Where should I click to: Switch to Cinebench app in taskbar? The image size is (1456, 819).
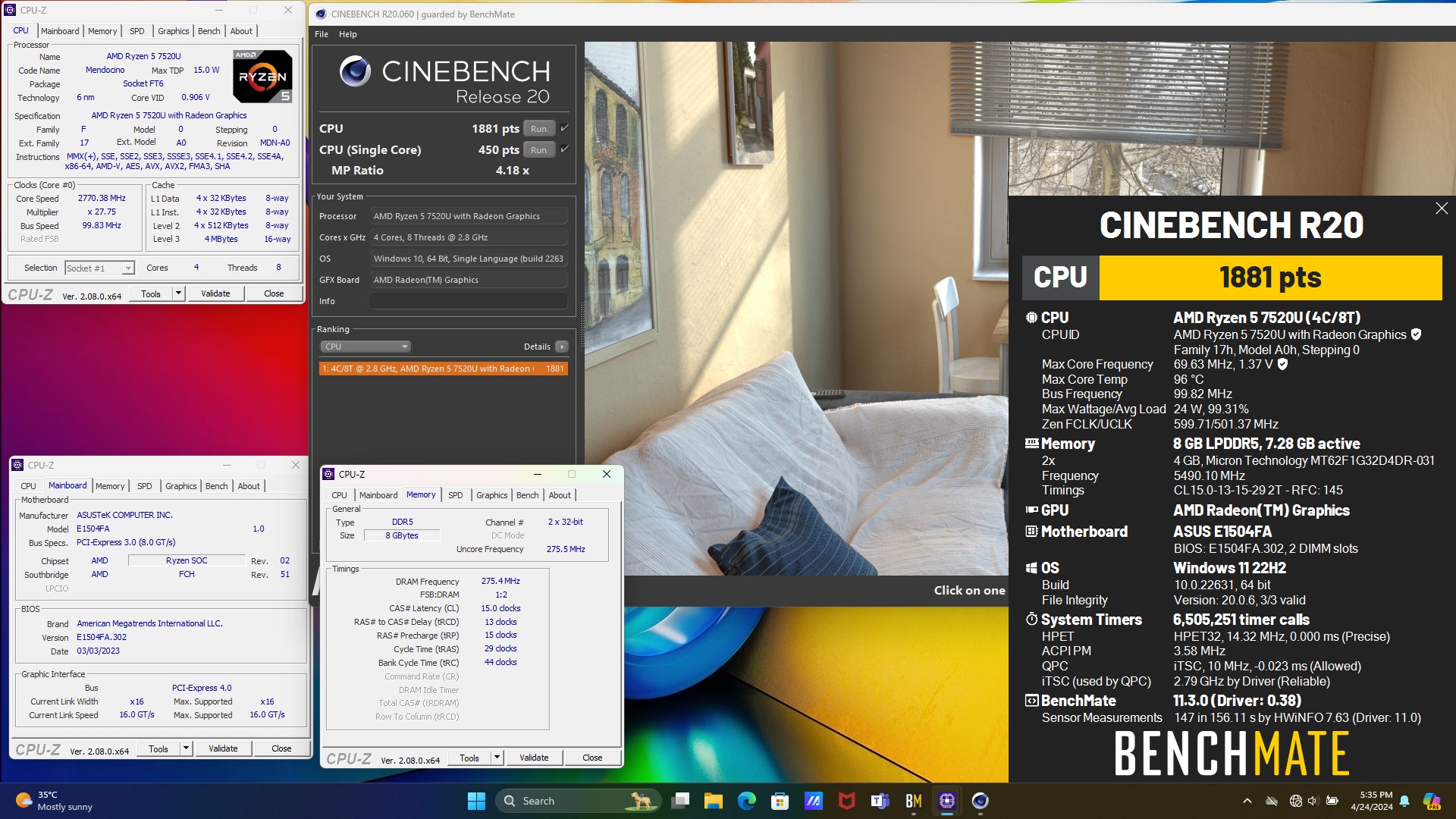(981, 801)
